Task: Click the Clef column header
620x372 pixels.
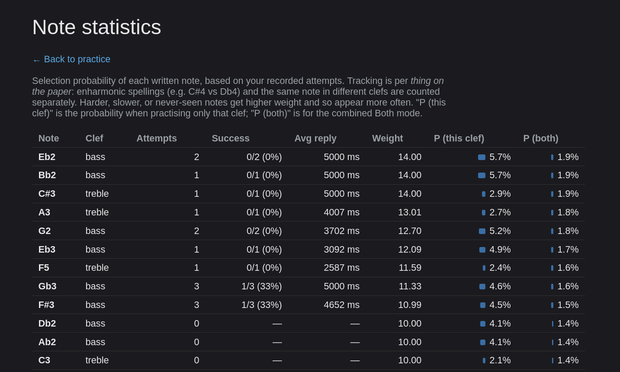Action: coord(94,138)
